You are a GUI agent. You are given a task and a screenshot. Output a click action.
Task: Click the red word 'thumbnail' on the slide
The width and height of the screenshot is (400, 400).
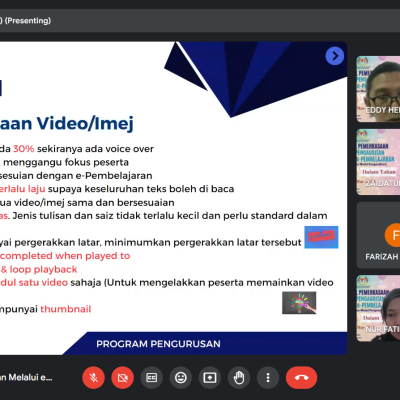click(66, 309)
